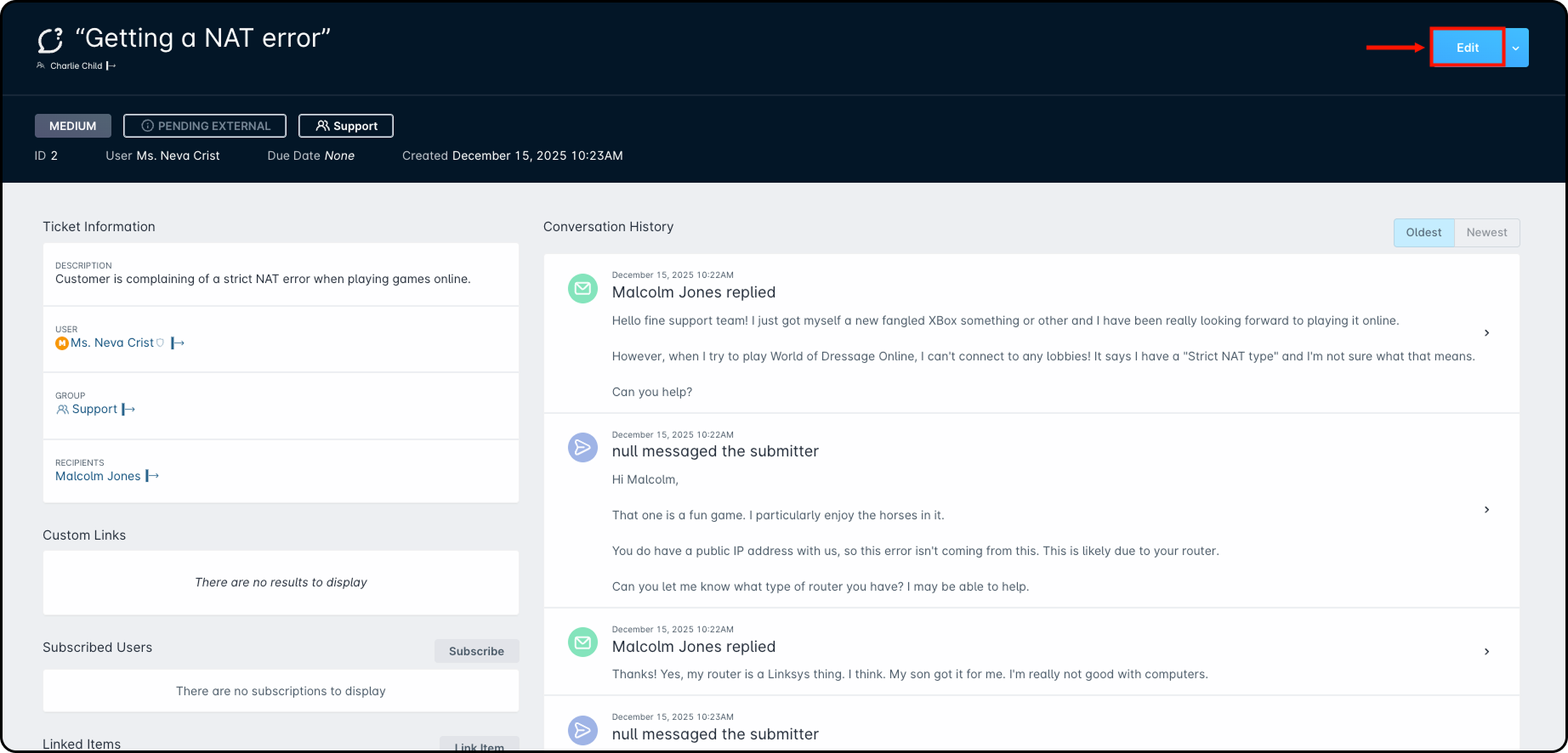Expand the 'That one is a fun game' message
The image size is (1568, 753).
tap(1486, 510)
